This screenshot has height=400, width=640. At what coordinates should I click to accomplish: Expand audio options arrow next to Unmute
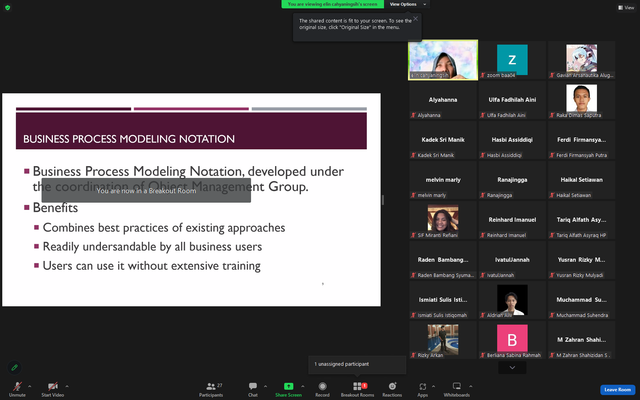[29, 386]
